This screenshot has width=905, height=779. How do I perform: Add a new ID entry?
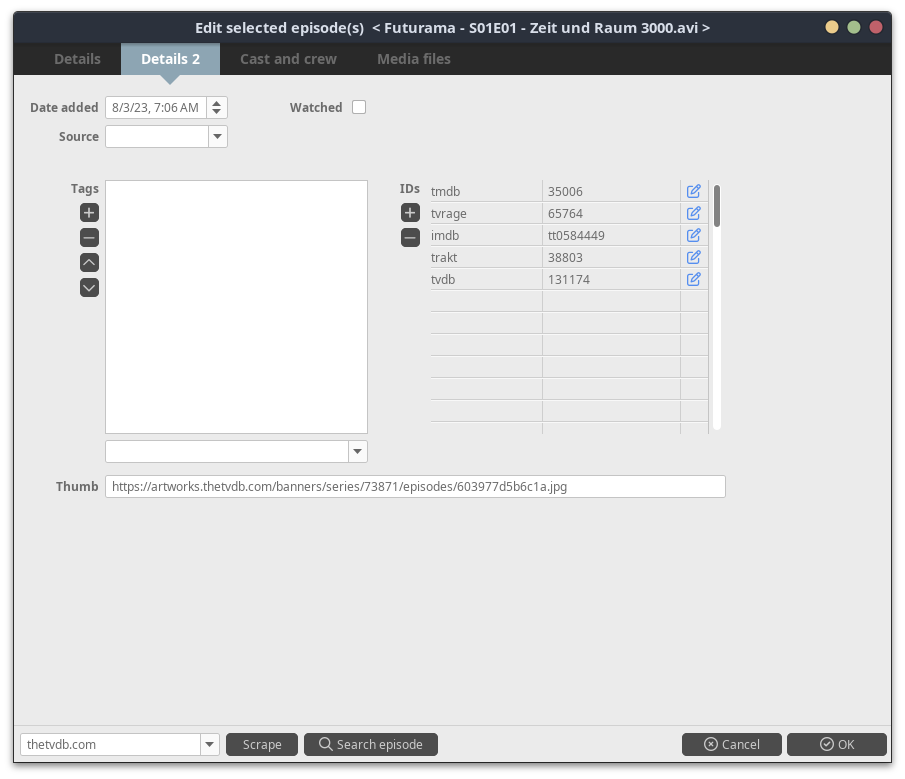pyautogui.click(x=410, y=213)
